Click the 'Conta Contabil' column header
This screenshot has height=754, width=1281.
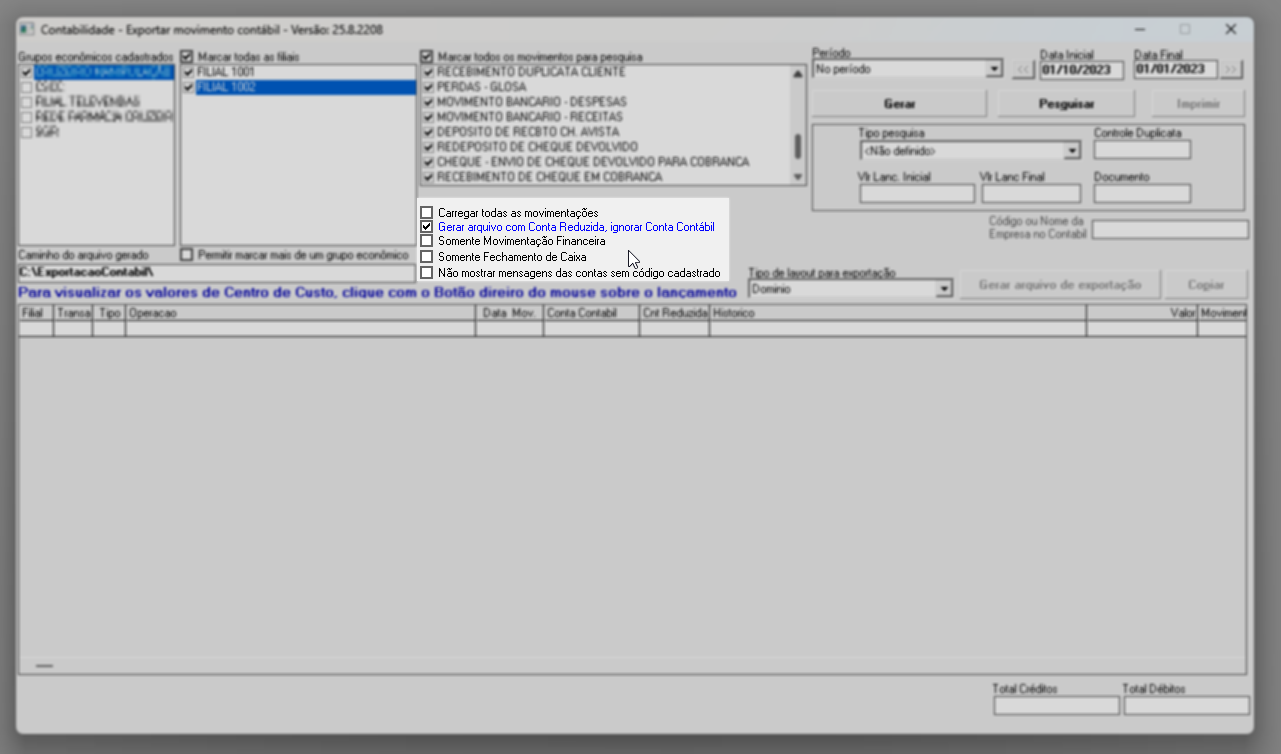click(x=592, y=313)
